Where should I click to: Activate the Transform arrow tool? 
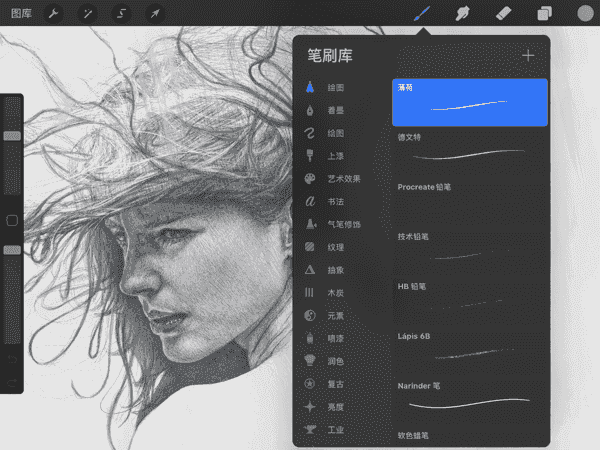tap(155, 14)
